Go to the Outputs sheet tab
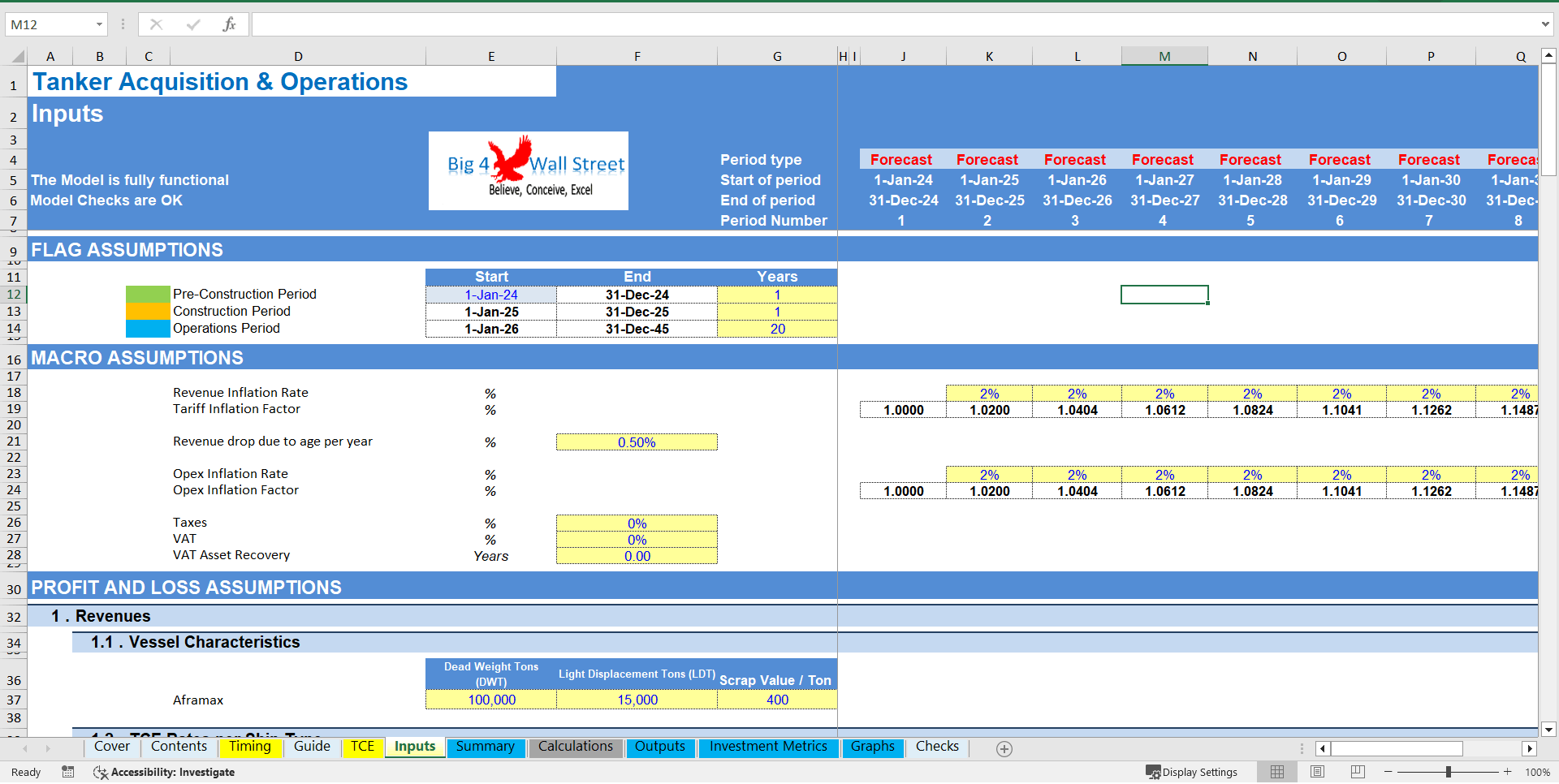 659,747
